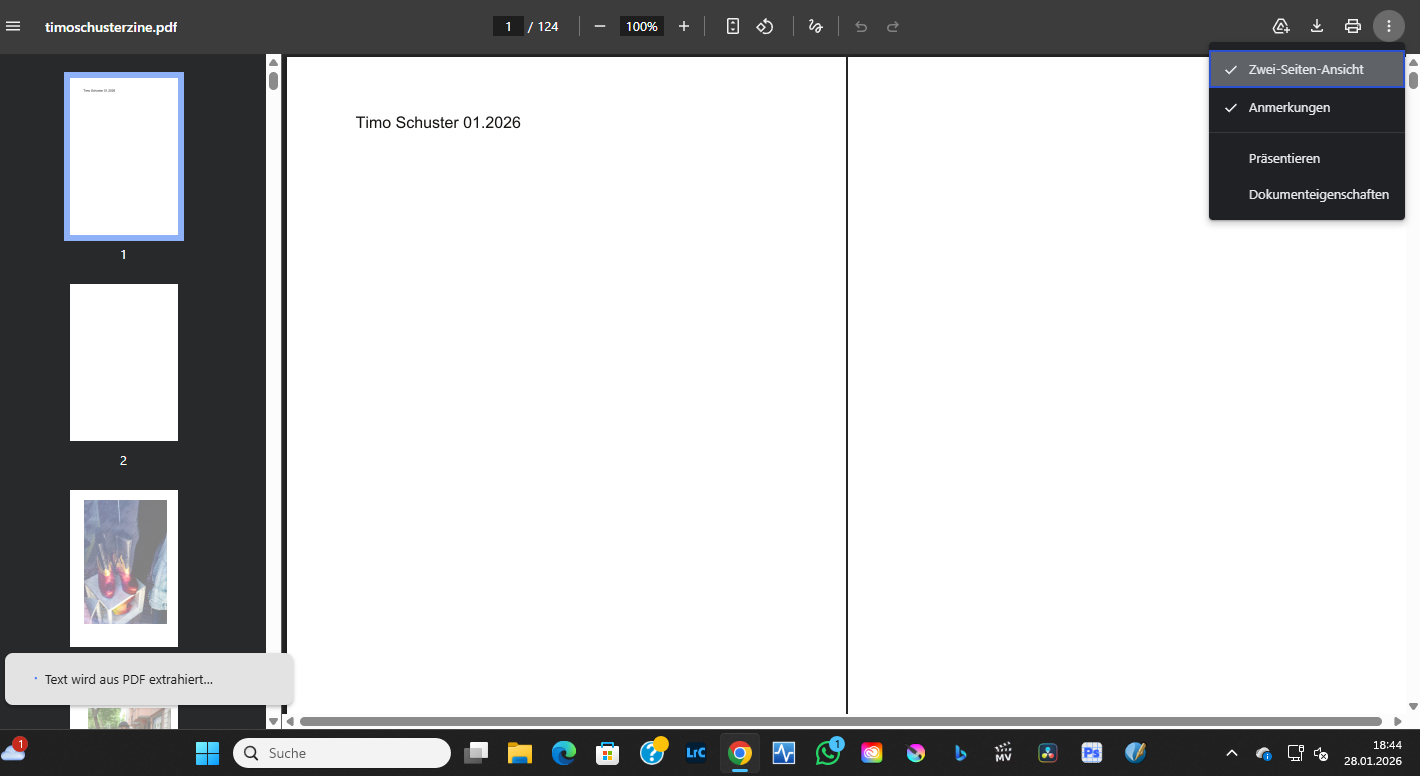The height and width of the screenshot is (776, 1420).
Task: Click the fit to page icon
Action: point(733,26)
